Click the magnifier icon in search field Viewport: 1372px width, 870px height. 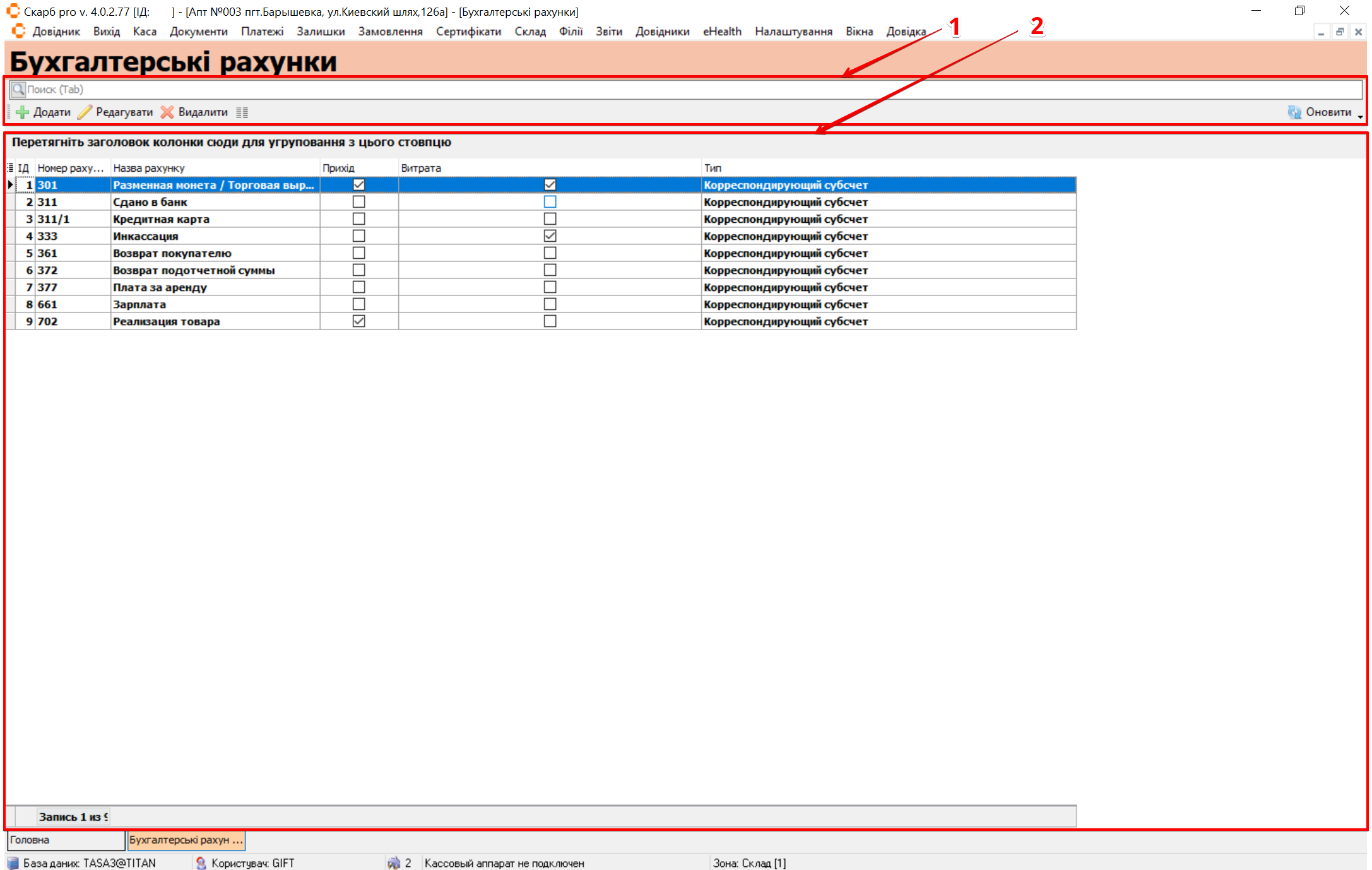(x=18, y=90)
